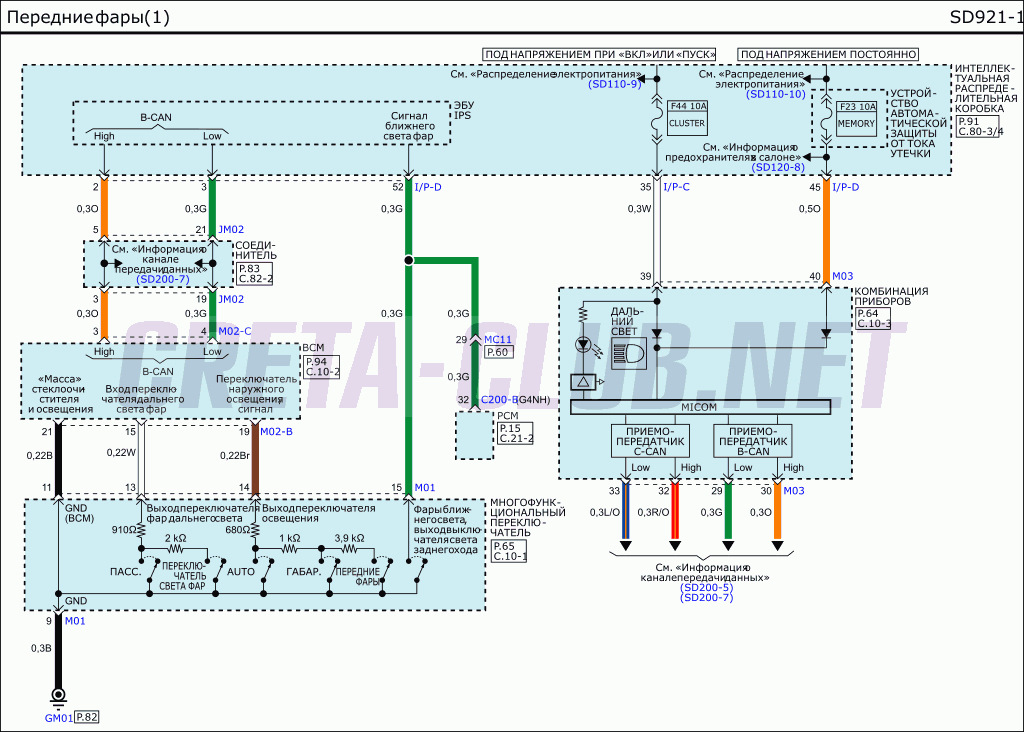Click the P.15 reference beside PCM
This screenshot has width=1024, height=732.
click(509, 428)
